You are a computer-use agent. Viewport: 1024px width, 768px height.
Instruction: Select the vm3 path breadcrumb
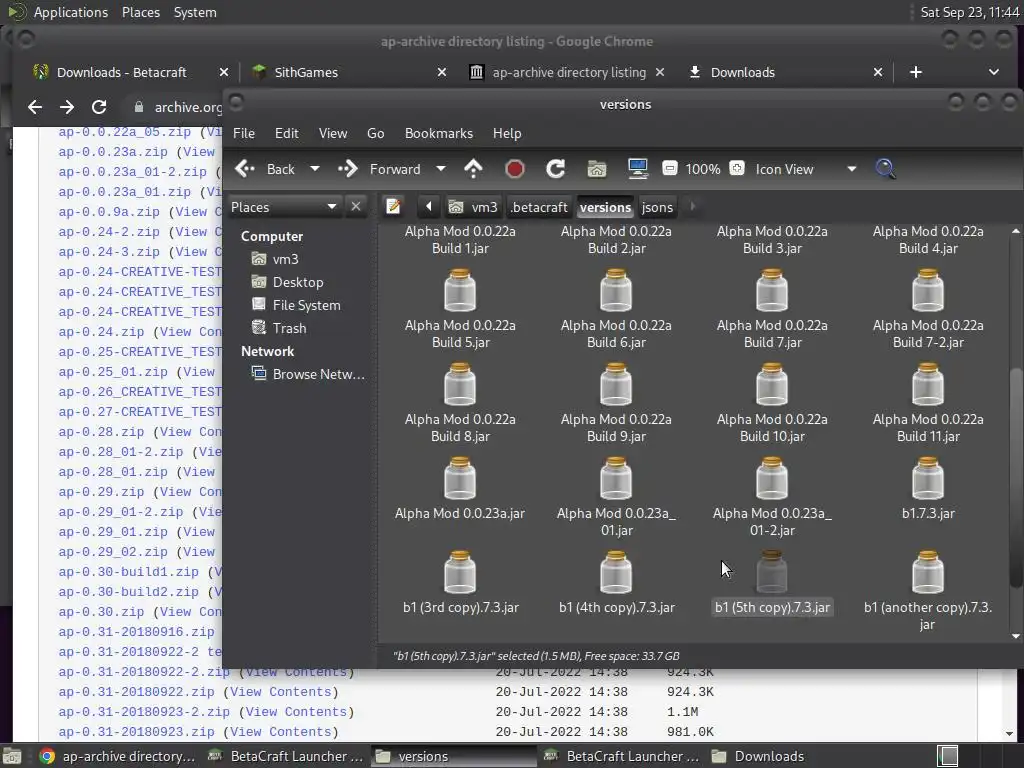point(474,207)
